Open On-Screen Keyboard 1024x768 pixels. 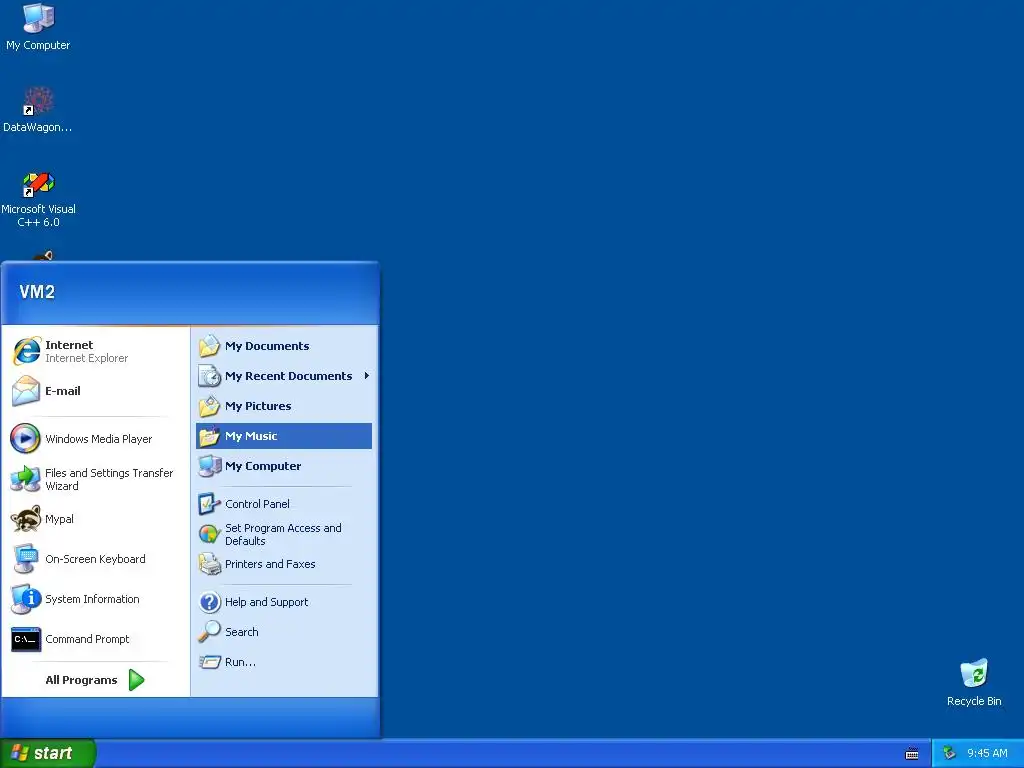95,559
